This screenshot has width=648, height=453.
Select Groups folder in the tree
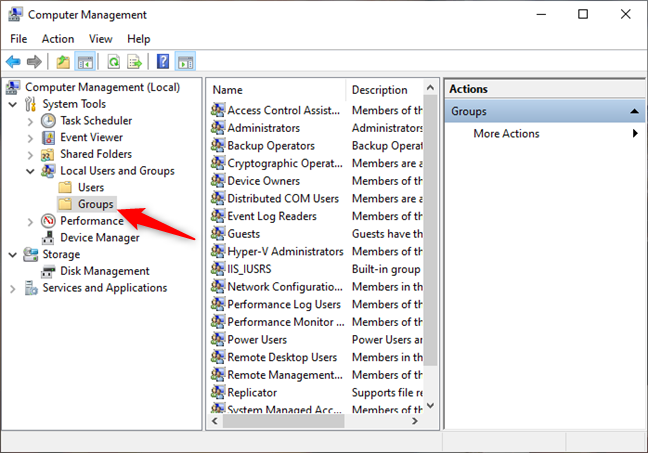(95, 204)
